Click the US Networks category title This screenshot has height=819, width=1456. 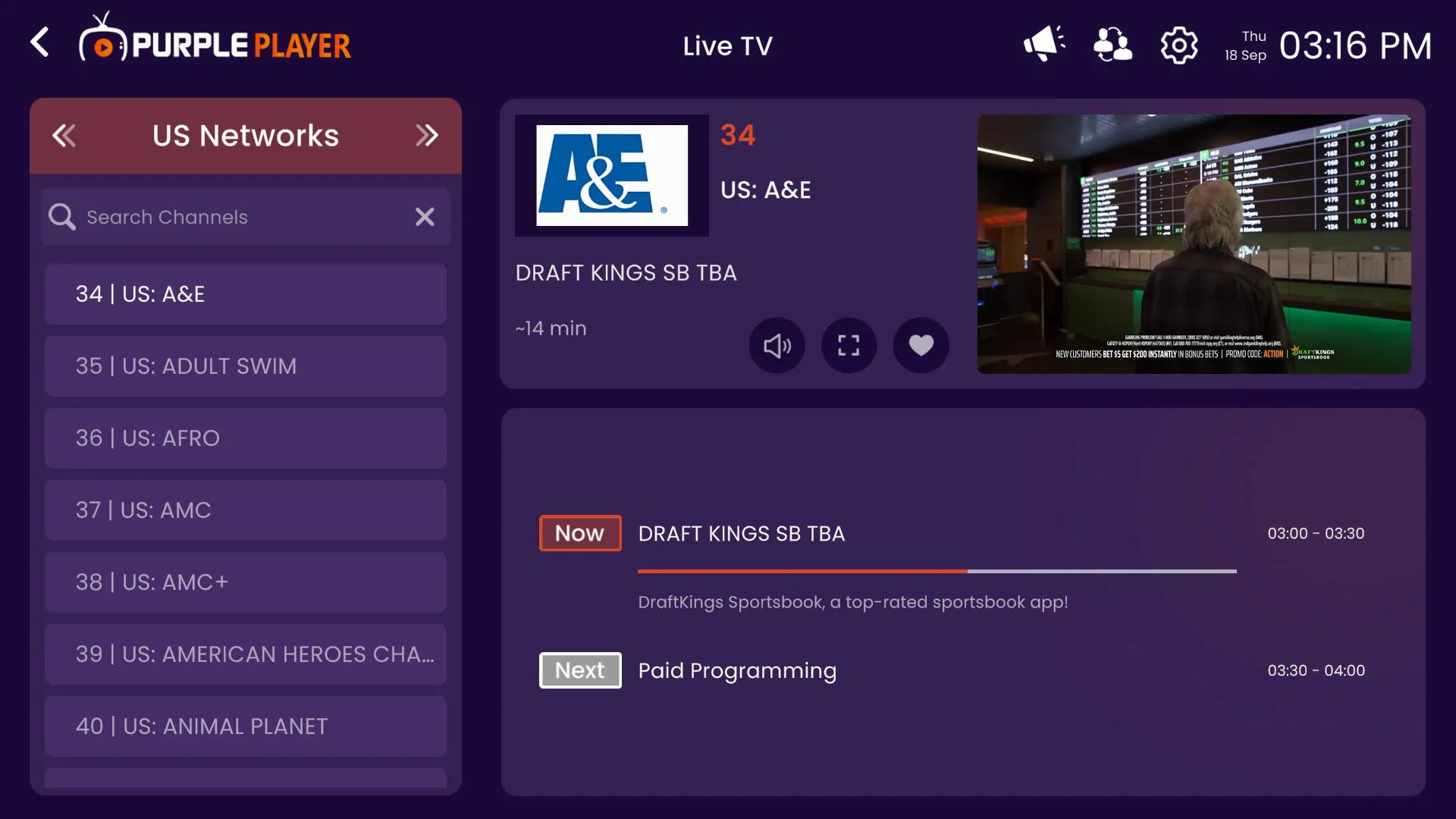coord(246,136)
